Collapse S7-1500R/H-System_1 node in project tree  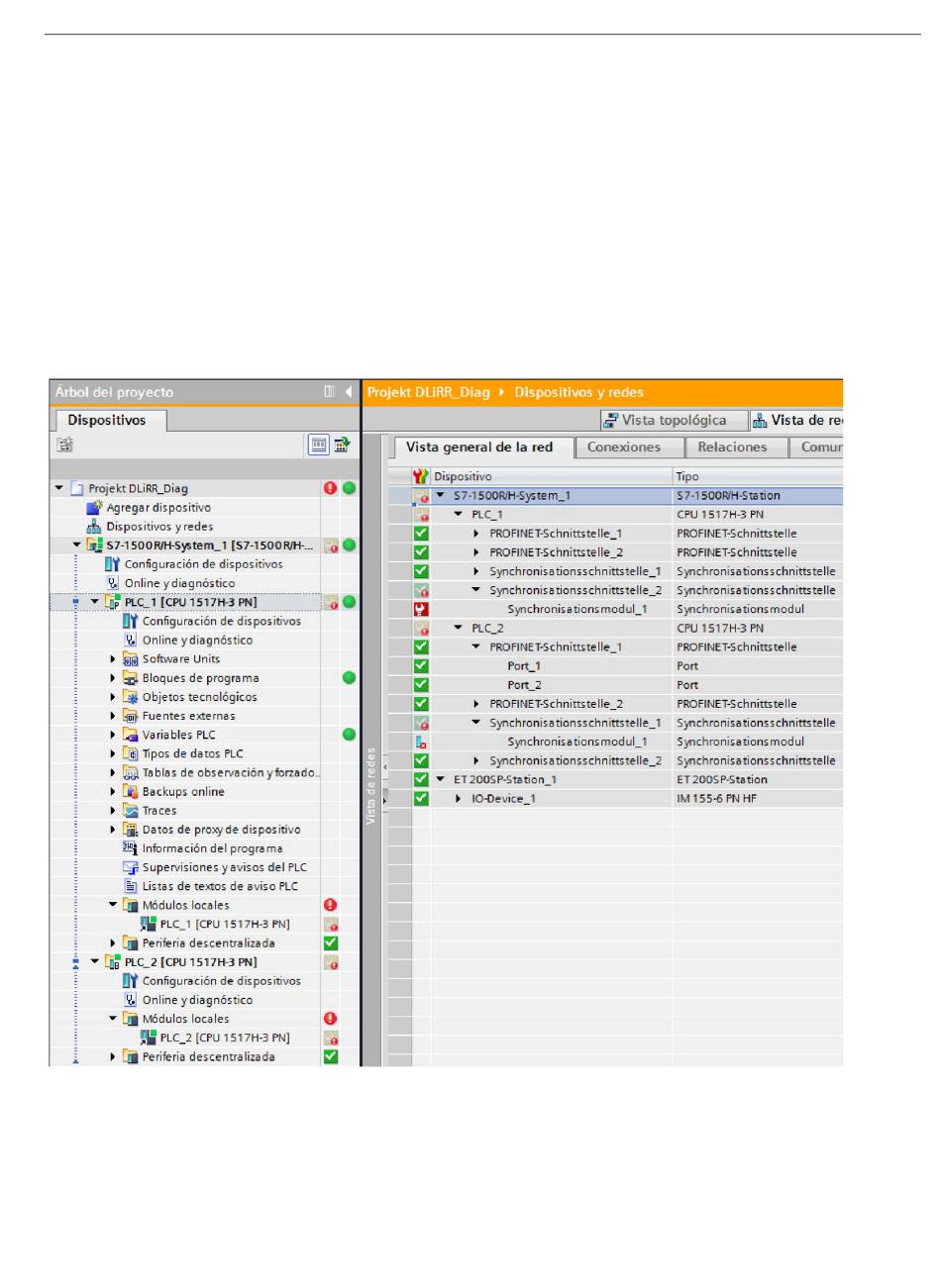77,545
